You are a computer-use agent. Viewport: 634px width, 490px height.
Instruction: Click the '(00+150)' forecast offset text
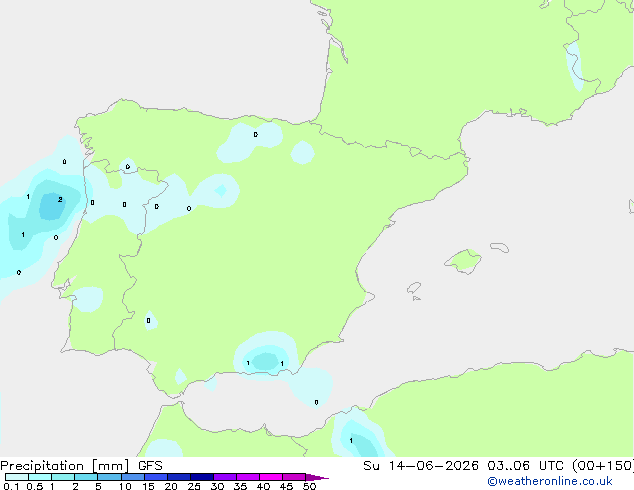[x=603, y=466]
